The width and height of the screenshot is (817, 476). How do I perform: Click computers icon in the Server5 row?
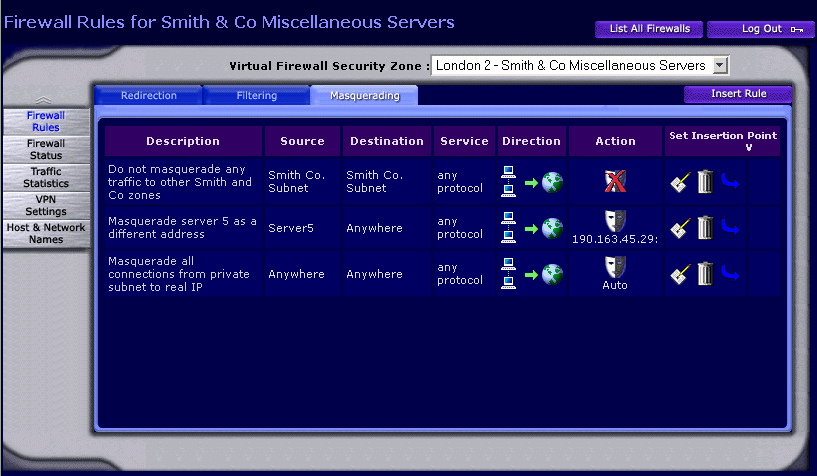tap(509, 227)
